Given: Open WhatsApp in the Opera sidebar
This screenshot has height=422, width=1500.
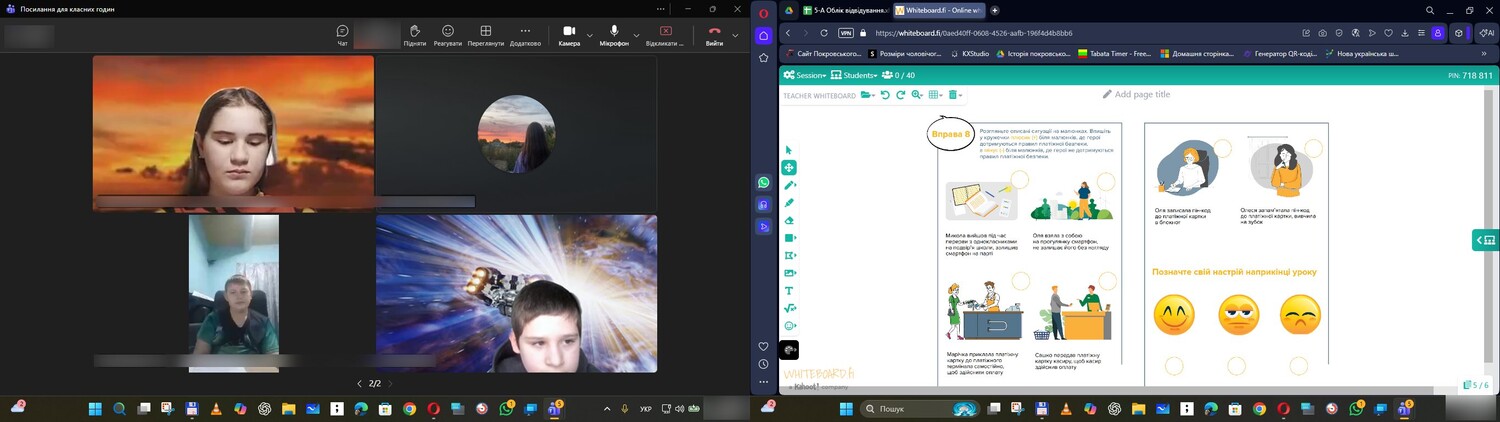Looking at the screenshot, I should coord(764,183).
